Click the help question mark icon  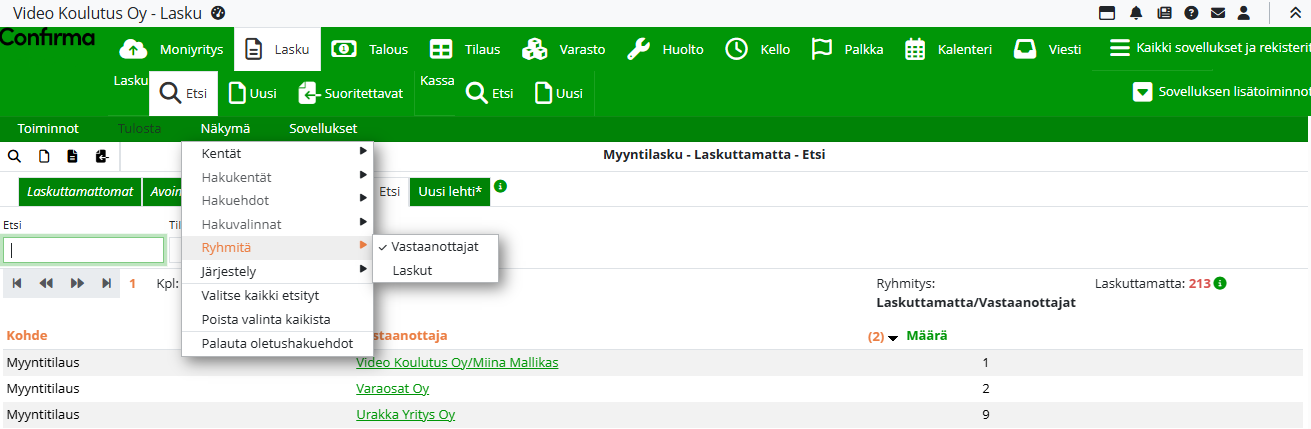pos(1191,13)
